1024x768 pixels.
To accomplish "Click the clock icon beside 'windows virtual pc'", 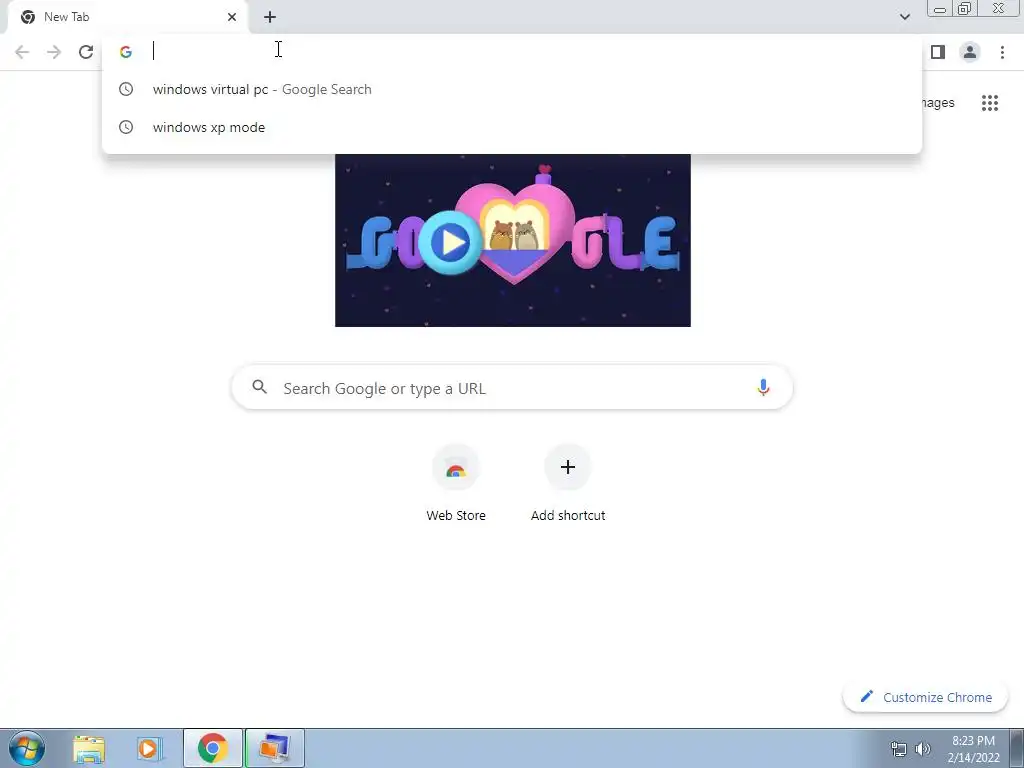I will (x=126, y=89).
